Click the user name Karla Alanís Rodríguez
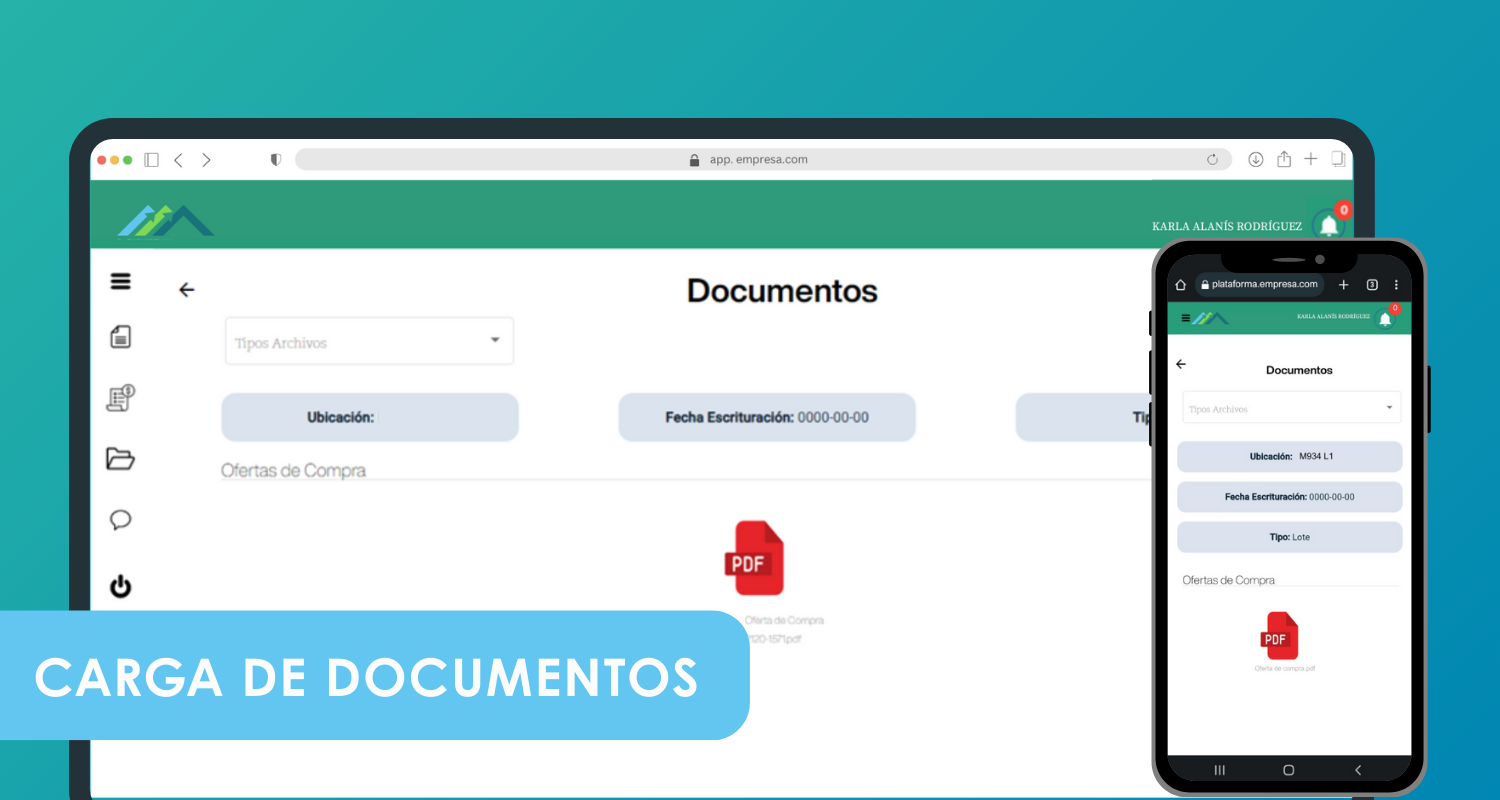 [x=1227, y=227]
